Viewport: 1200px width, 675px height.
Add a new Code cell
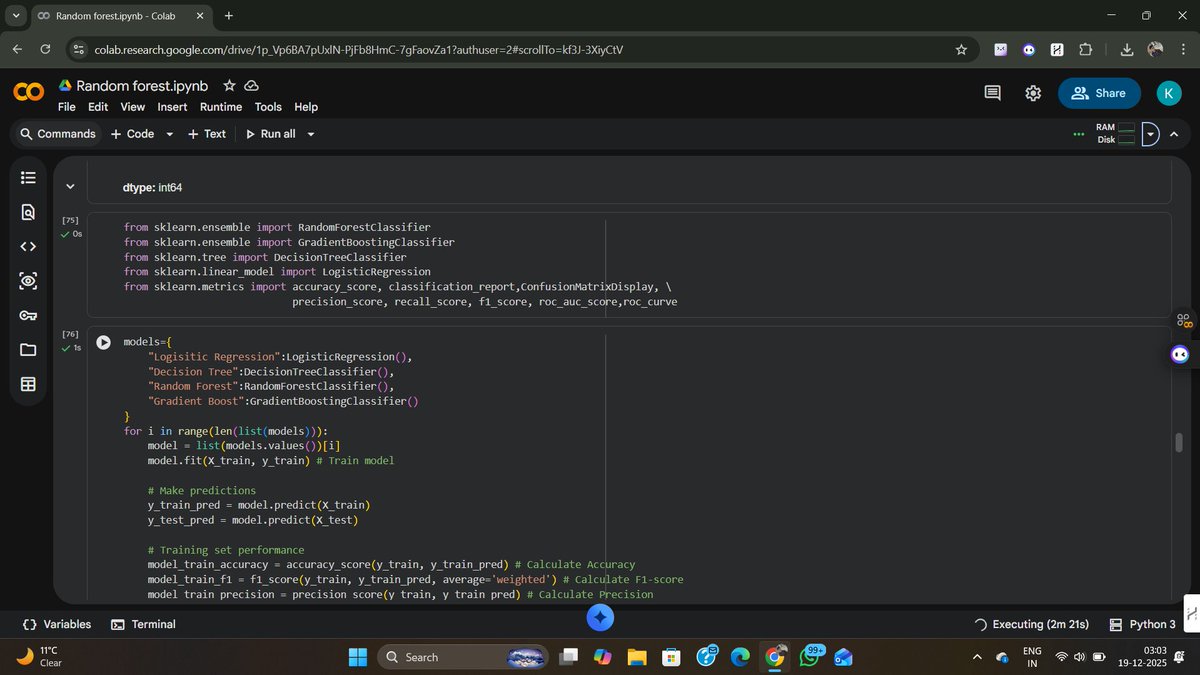pos(132,134)
